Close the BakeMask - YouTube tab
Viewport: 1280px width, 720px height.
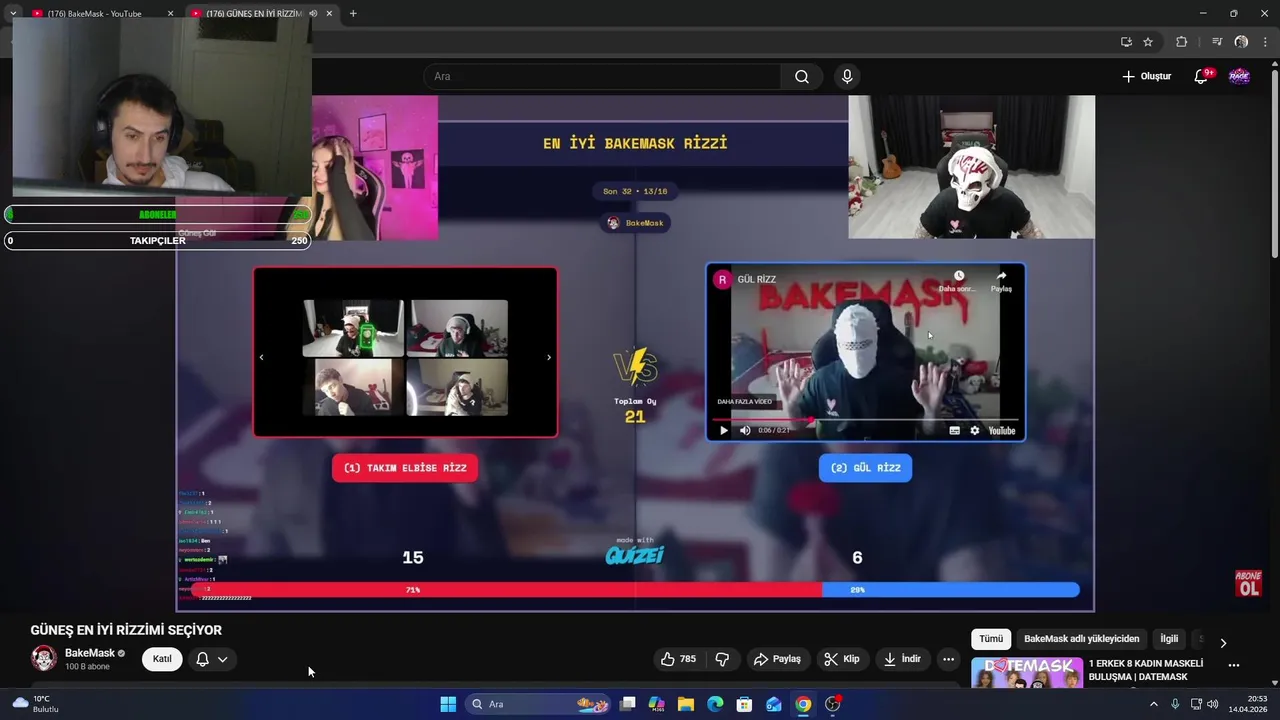[x=170, y=13]
